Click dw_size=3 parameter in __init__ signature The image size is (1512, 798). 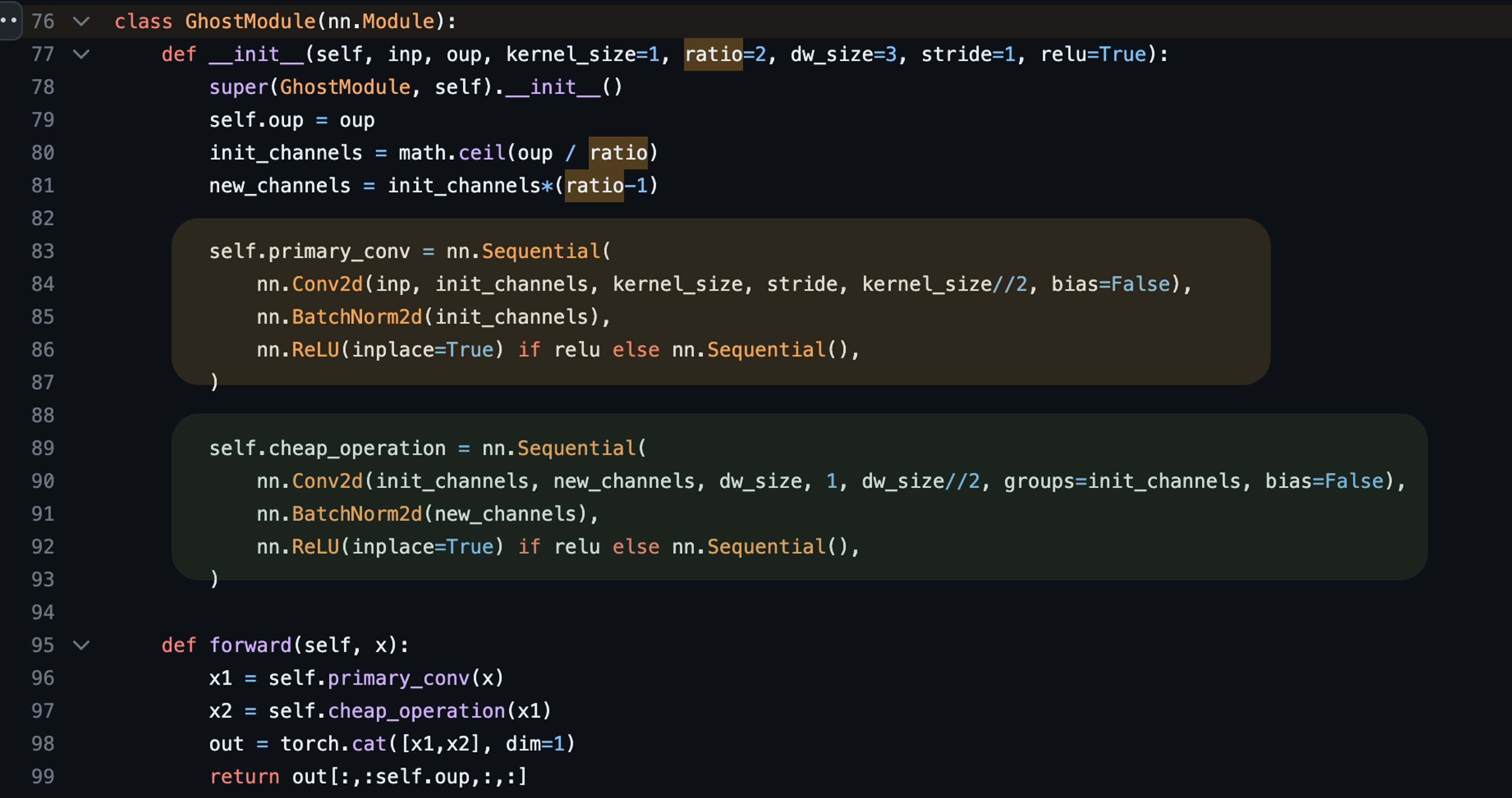pyautogui.click(x=844, y=55)
